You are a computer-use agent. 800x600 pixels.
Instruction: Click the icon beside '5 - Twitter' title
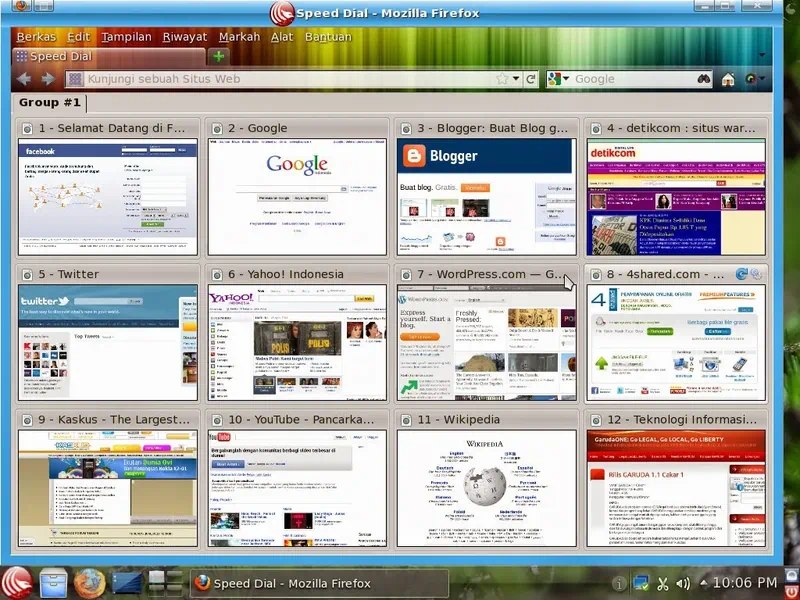(x=27, y=275)
